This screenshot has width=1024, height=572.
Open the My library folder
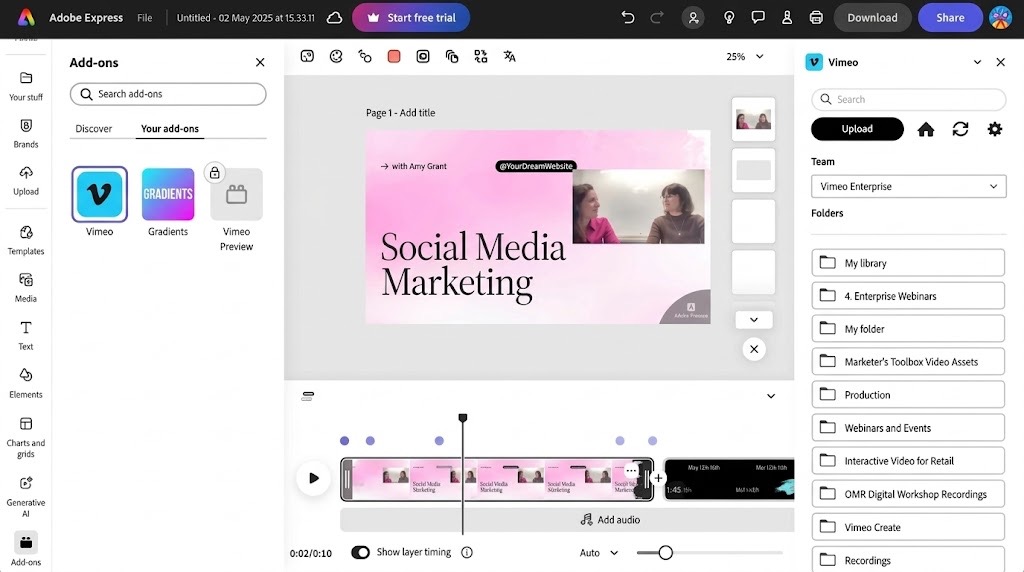click(x=908, y=262)
